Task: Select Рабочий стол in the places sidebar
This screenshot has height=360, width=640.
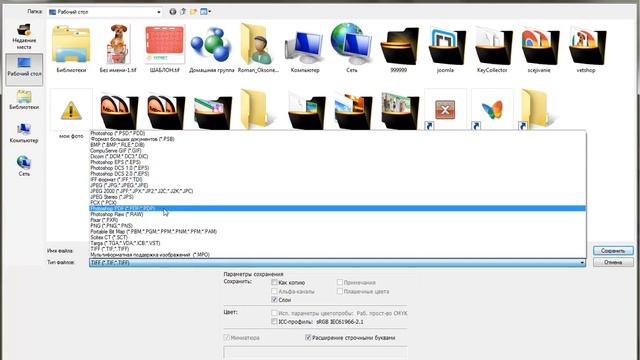Action: 24,69
